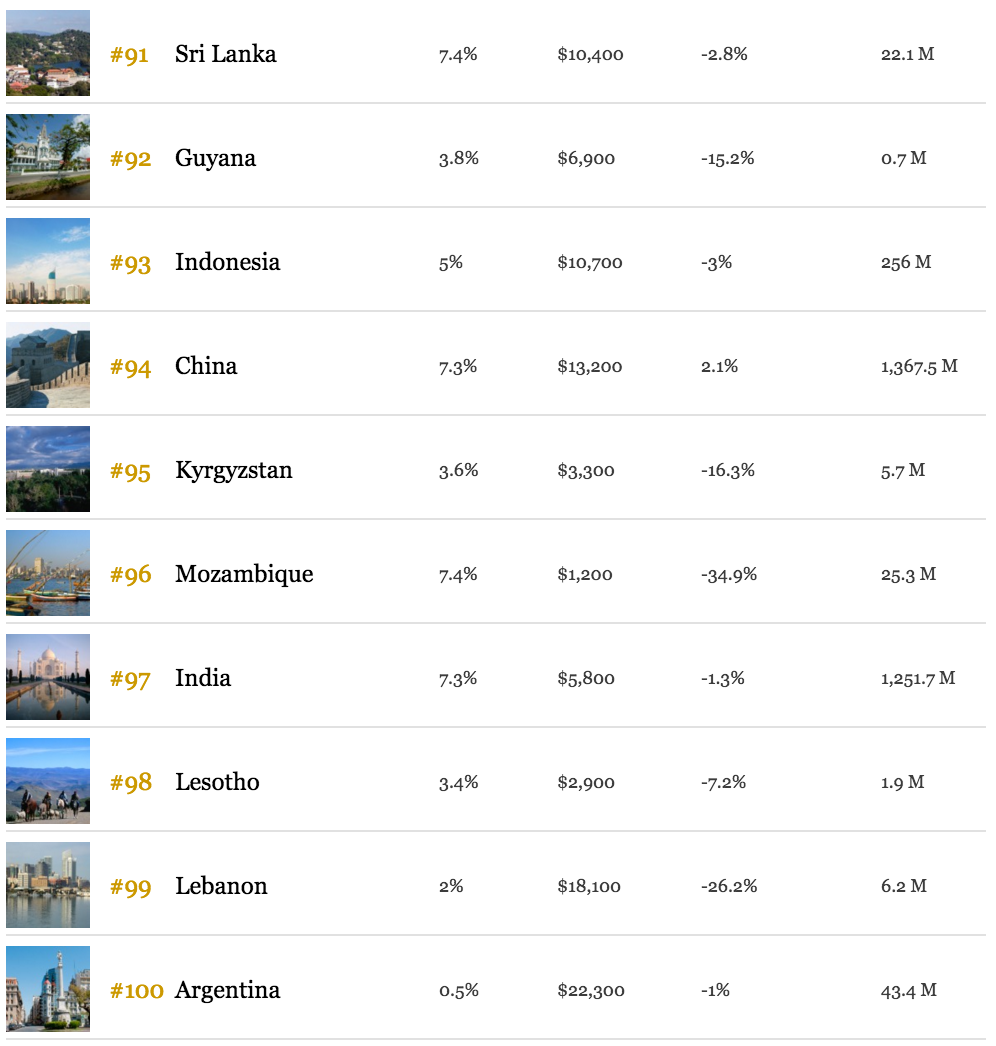Click the Kyrgyzstan landscape thumbnail
Image resolution: width=996 pixels, height=1046 pixels.
[48, 470]
